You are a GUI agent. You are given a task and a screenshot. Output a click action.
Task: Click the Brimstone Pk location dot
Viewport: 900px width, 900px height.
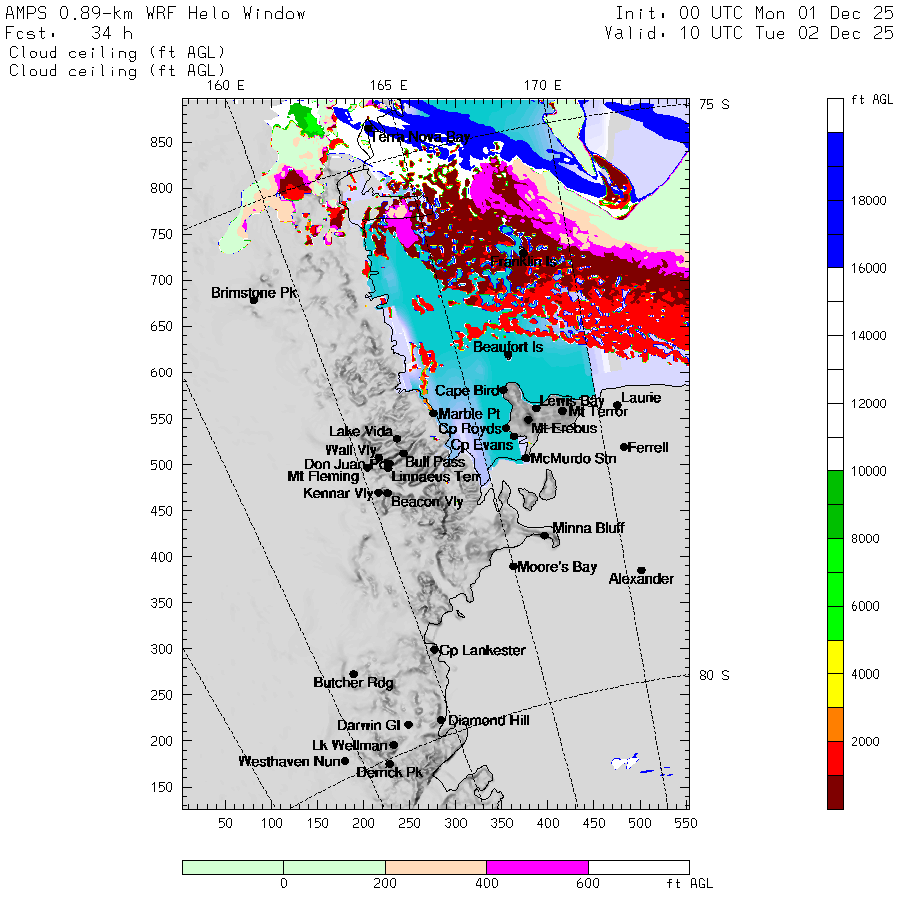pos(254,299)
